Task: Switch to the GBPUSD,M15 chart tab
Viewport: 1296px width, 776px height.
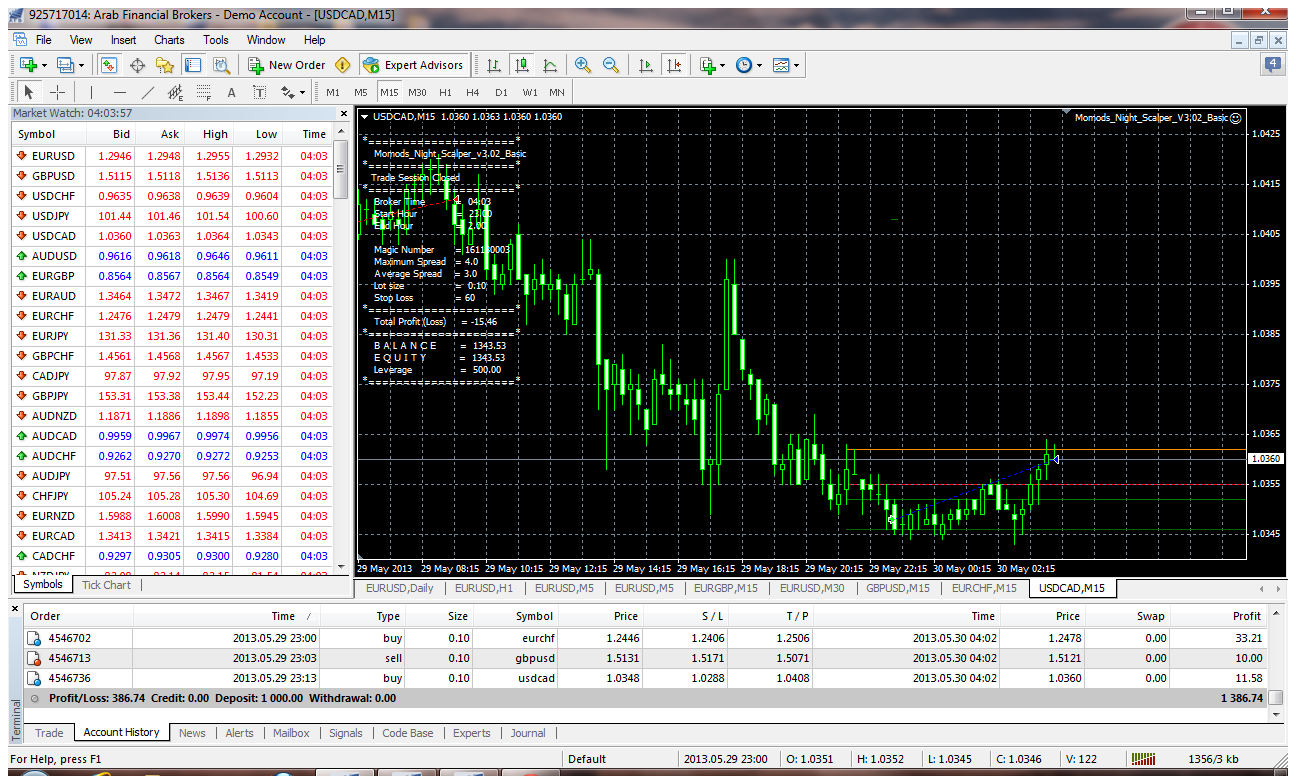Action: pos(897,588)
